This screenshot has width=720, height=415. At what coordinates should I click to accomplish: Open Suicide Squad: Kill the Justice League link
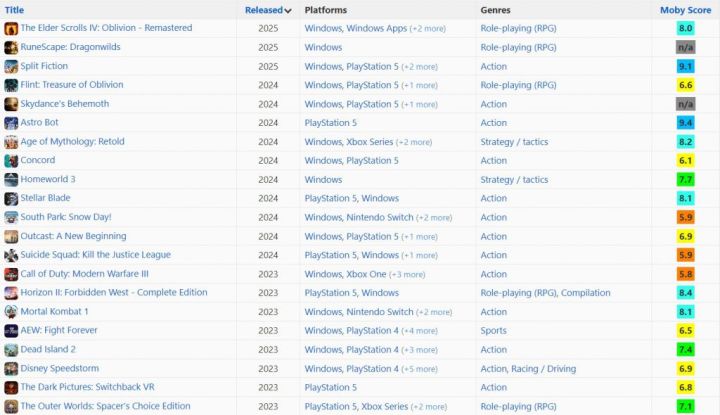[x=96, y=255]
